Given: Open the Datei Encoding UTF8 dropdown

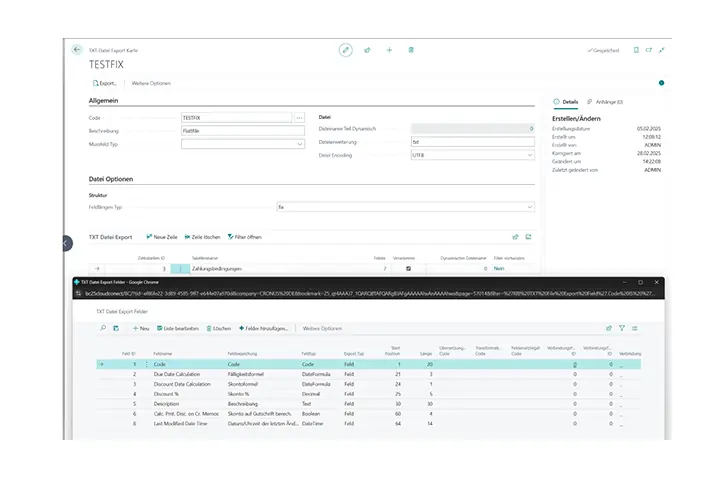Looking at the screenshot, I should pyautogui.click(x=530, y=155).
